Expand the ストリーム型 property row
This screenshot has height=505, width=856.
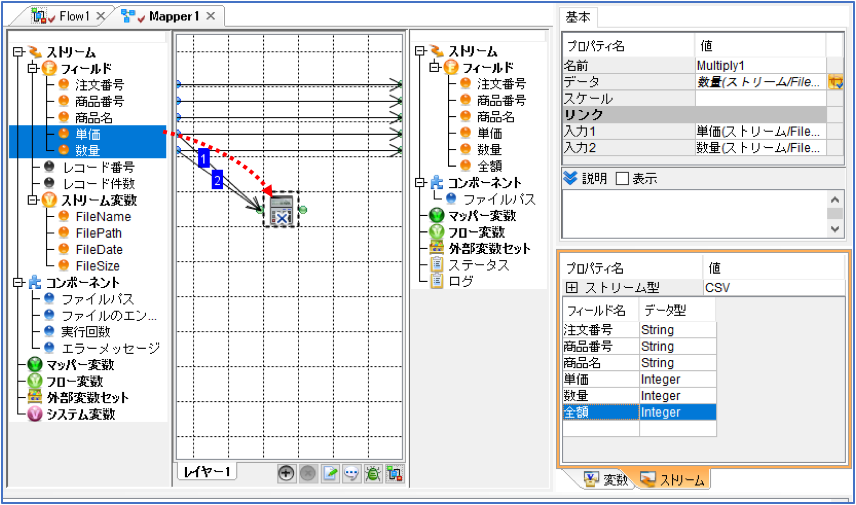coord(571,288)
